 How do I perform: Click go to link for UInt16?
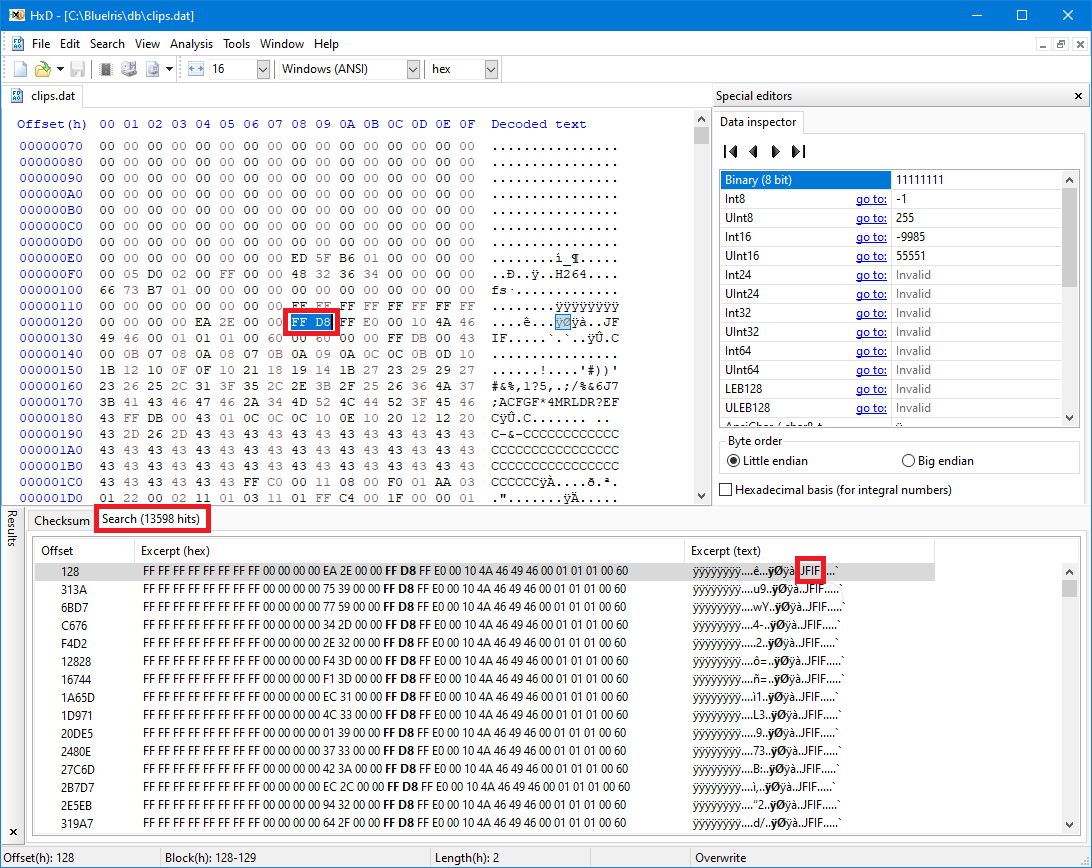(x=871, y=256)
